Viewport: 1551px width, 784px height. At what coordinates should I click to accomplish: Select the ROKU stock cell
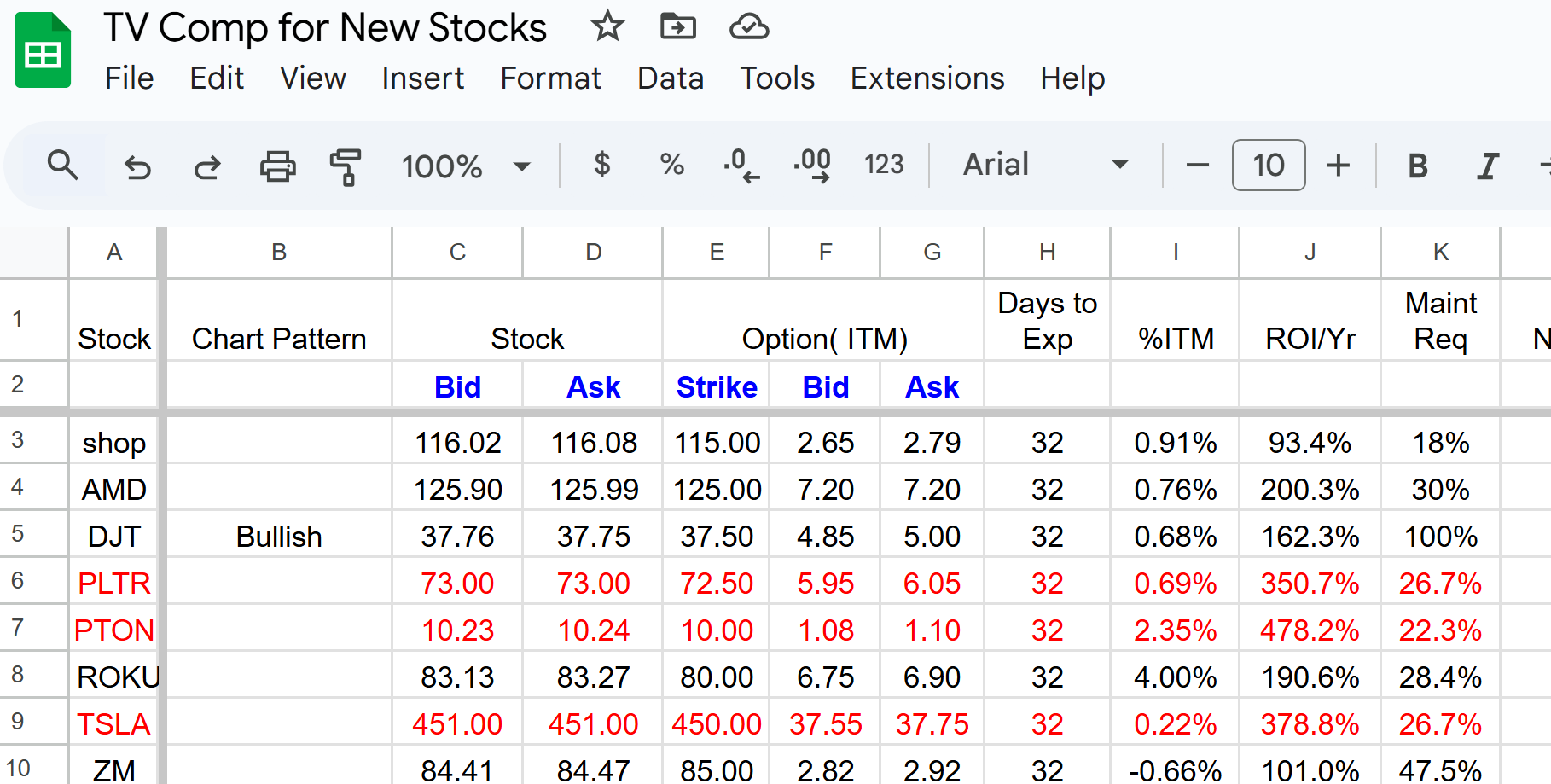click(x=113, y=677)
